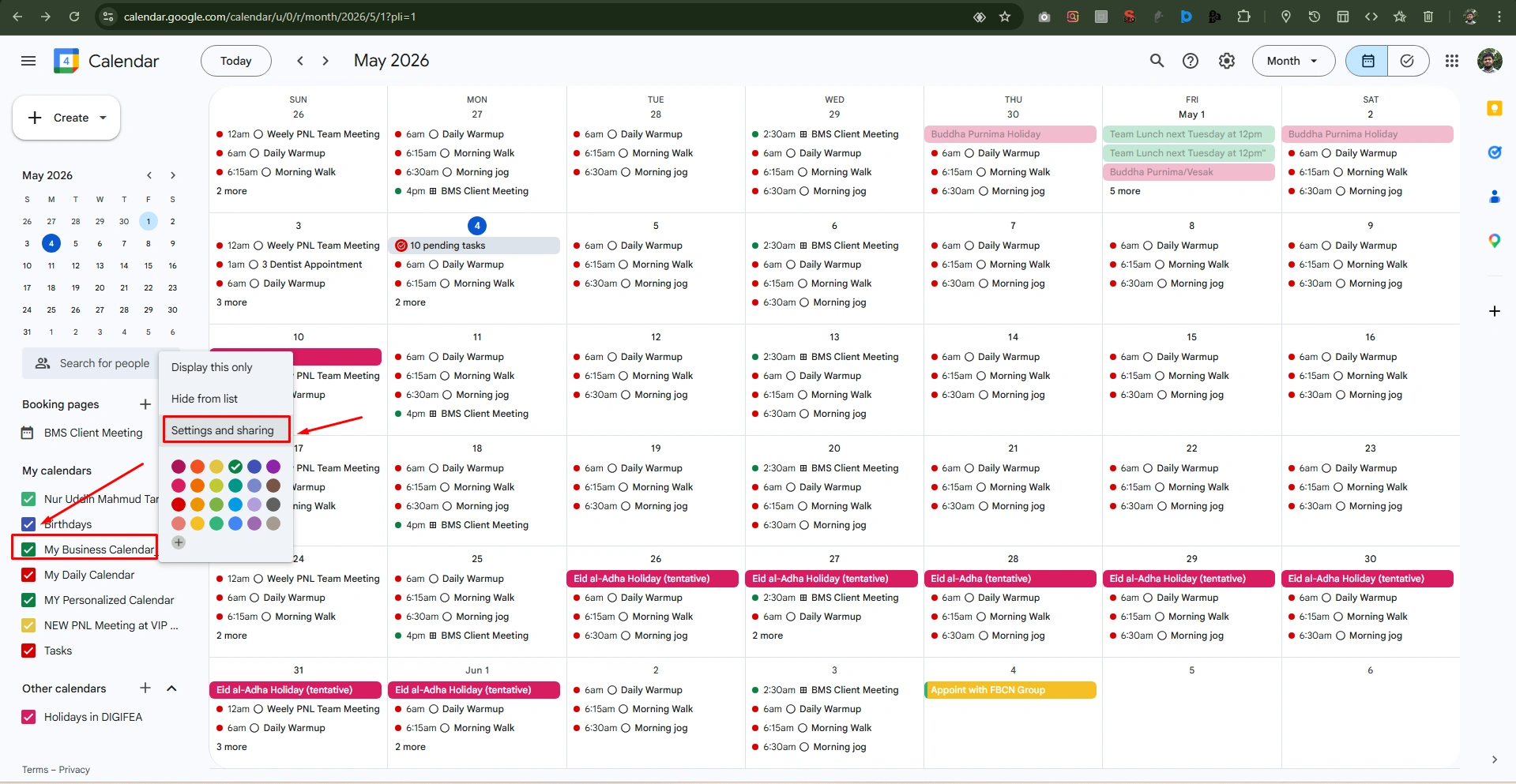
Task: Open the Month view dropdown
Action: (1293, 61)
